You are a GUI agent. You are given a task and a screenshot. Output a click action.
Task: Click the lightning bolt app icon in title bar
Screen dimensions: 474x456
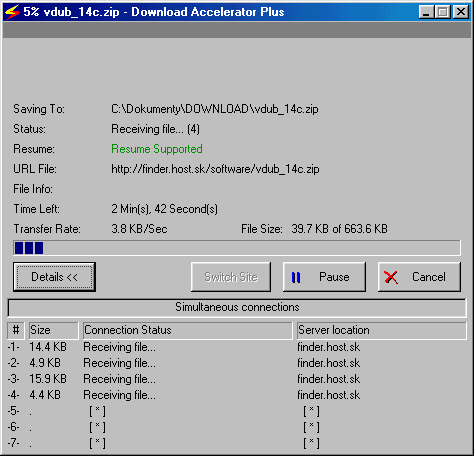(x=13, y=12)
